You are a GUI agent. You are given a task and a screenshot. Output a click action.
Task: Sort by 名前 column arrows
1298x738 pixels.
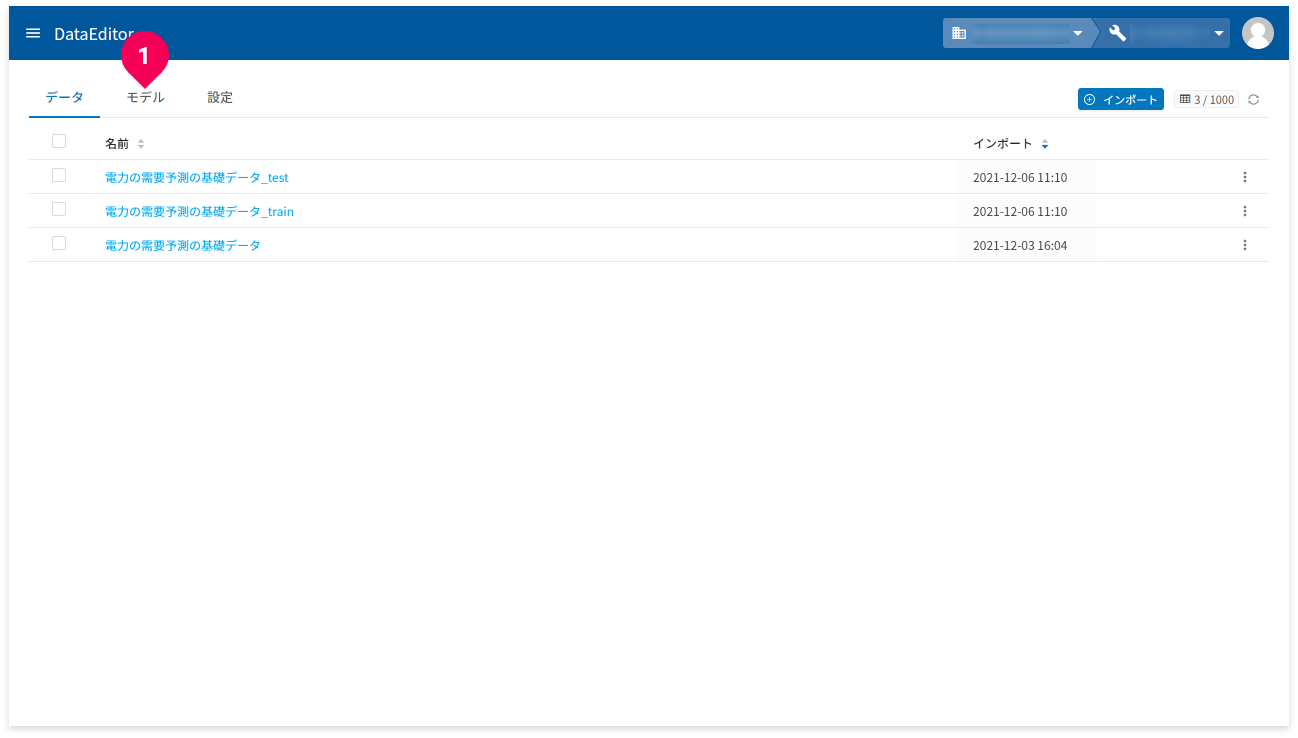coord(141,144)
